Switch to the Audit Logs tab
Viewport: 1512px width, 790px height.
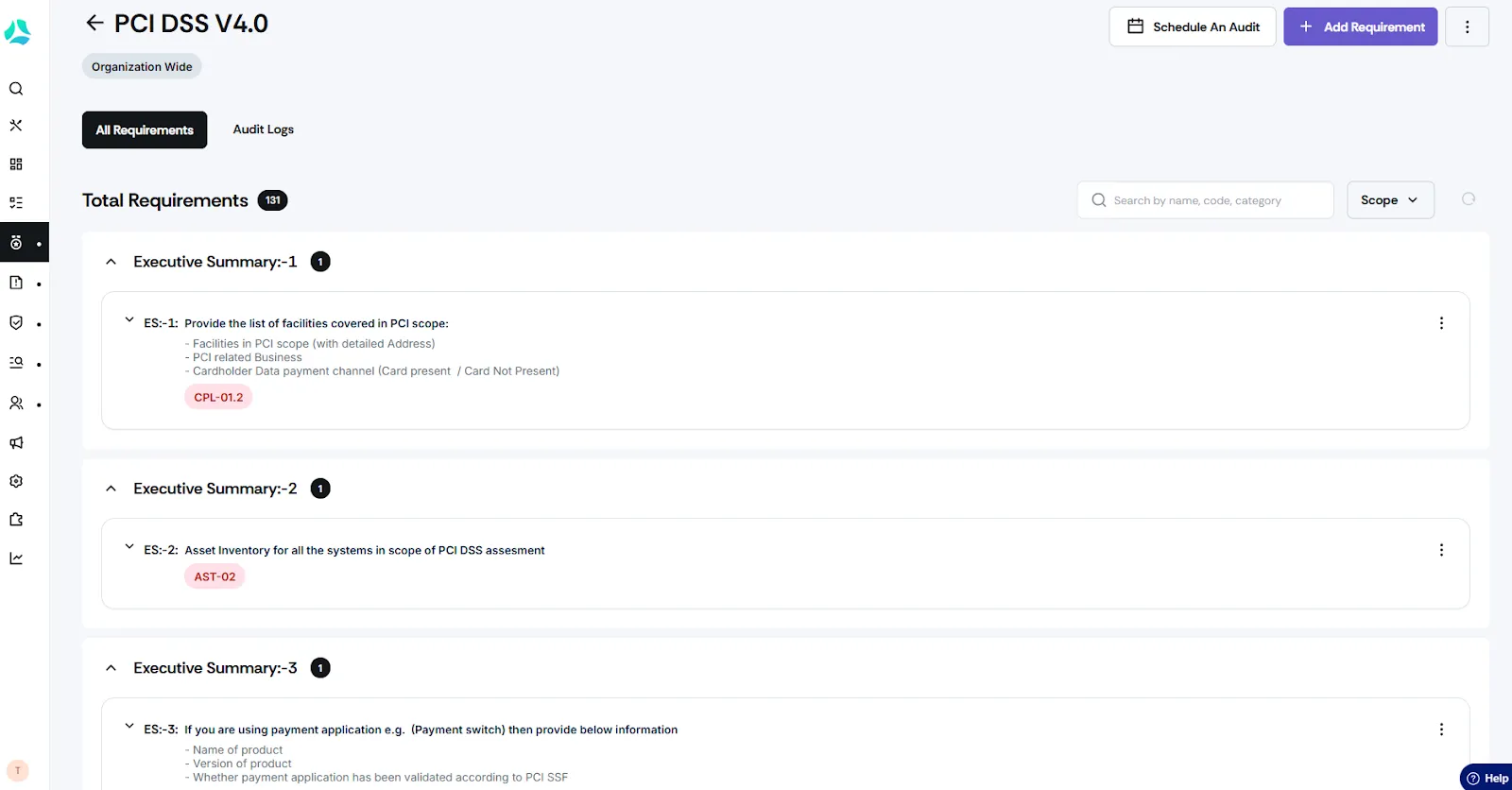(264, 129)
